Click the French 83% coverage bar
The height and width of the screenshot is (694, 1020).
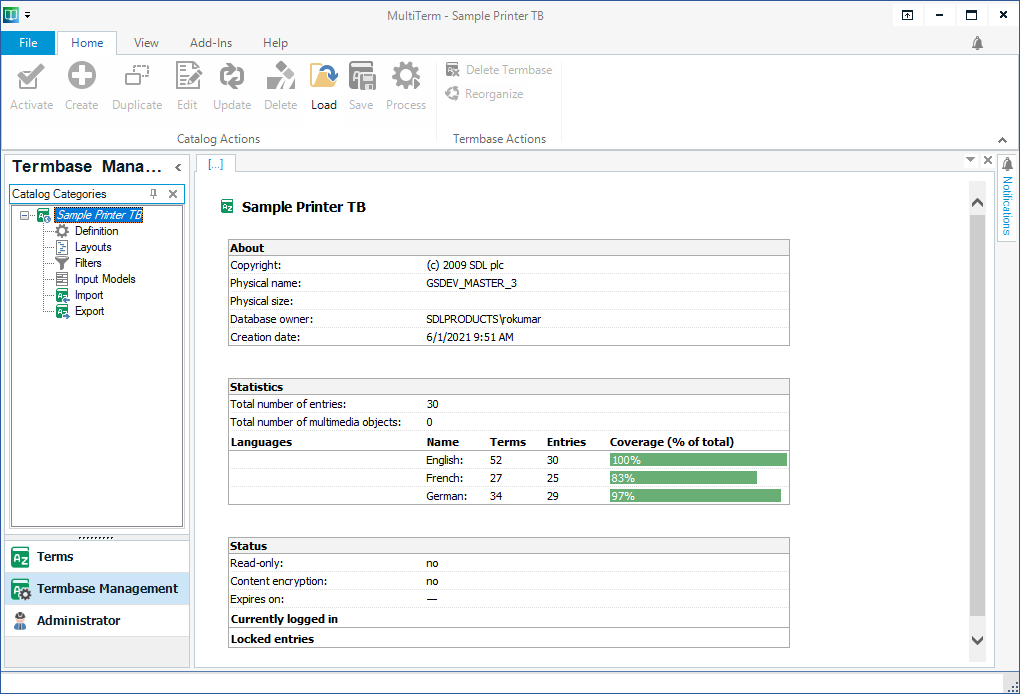click(683, 478)
